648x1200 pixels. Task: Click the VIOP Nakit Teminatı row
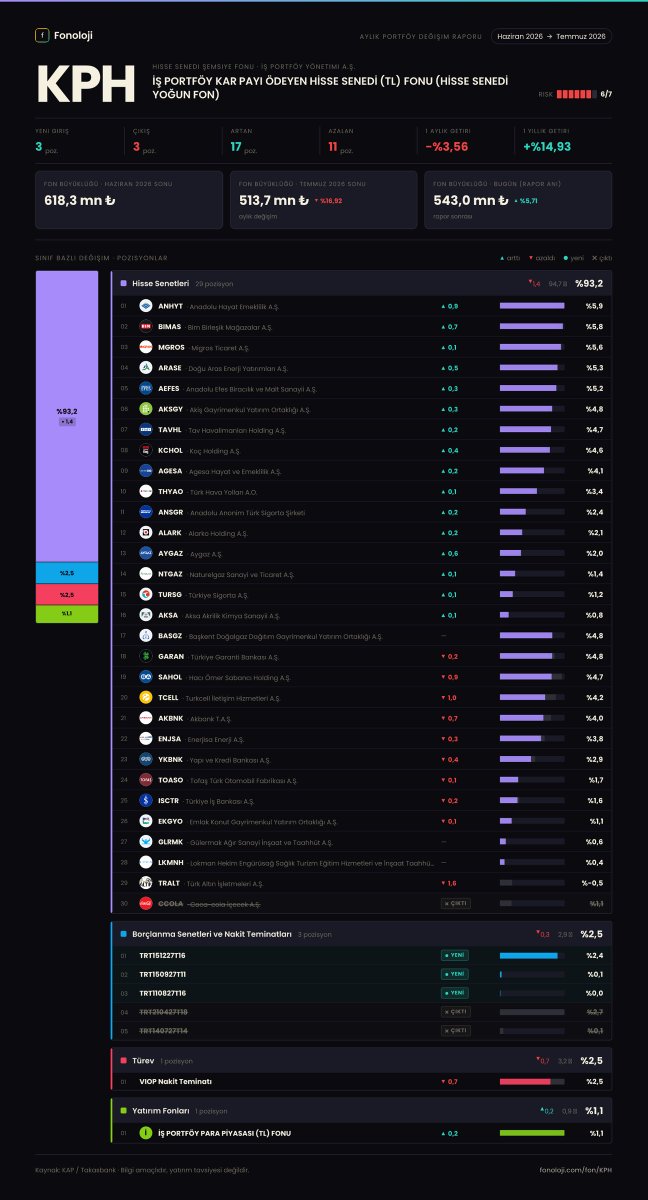pos(362,1081)
